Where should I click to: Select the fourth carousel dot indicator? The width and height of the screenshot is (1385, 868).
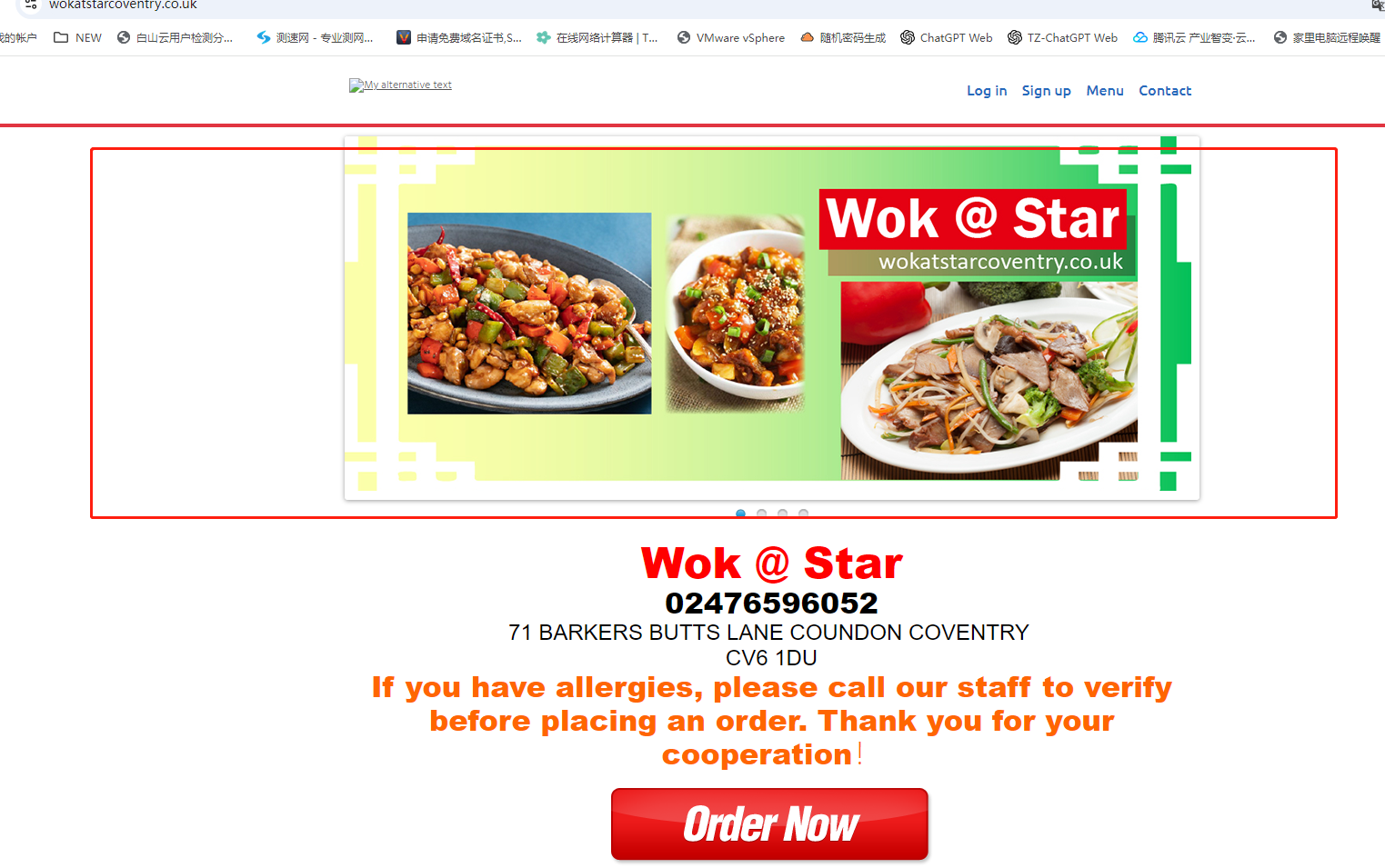[x=803, y=514]
